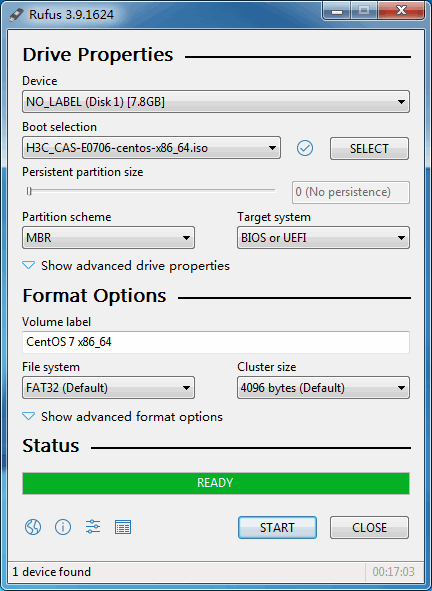Click the START button
The width and height of the screenshot is (432, 591).
pos(277,527)
